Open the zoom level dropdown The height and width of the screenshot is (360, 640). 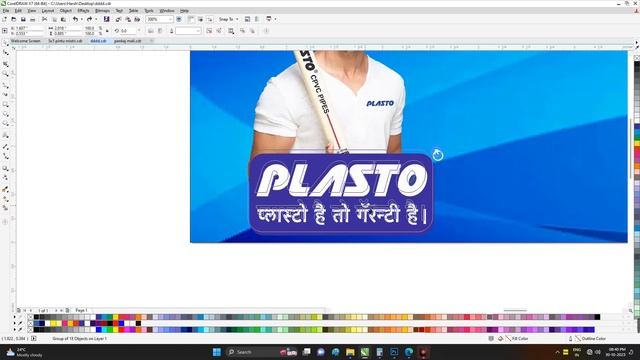click(x=171, y=19)
